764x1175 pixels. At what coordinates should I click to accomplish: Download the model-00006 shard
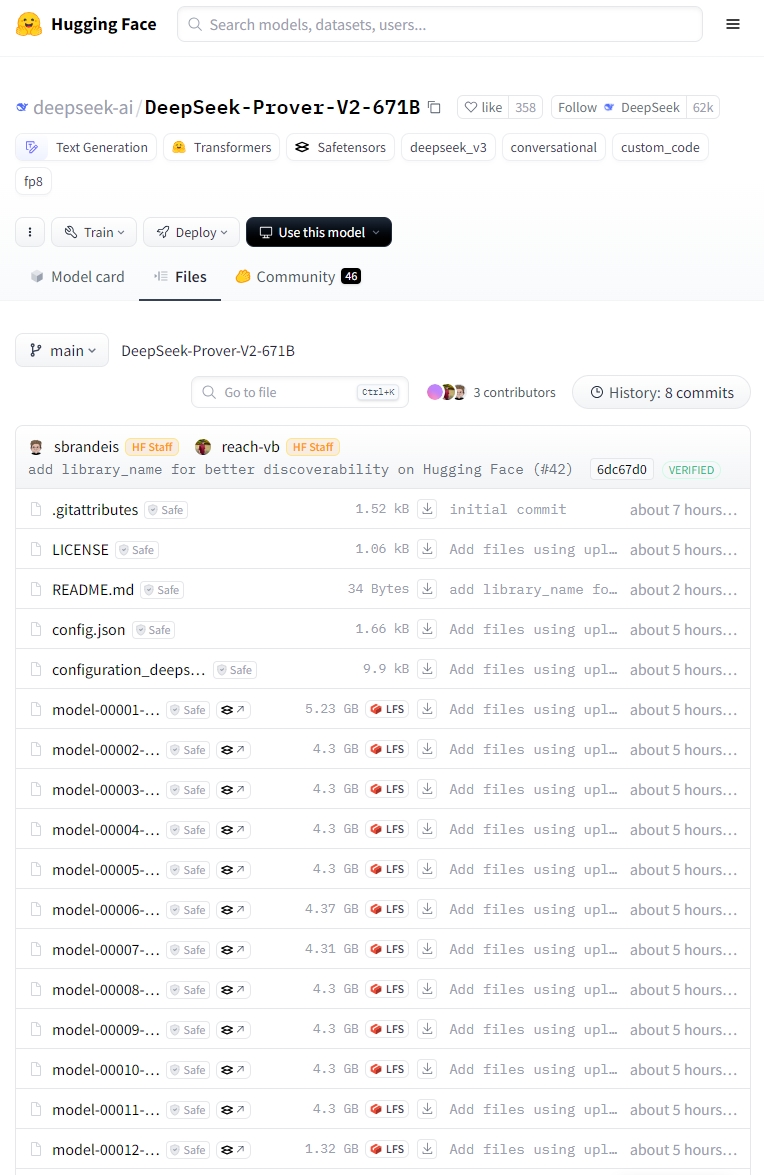click(x=427, y=909)
